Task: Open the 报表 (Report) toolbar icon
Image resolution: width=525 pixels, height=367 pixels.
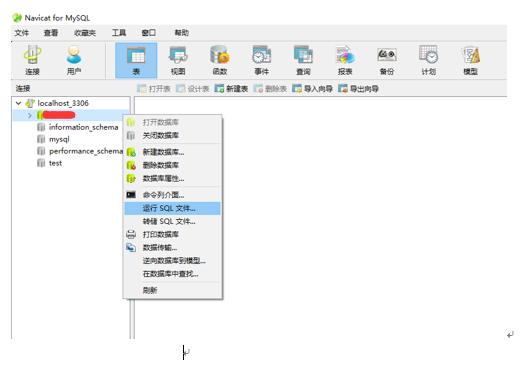Action: [x=345, y=60]
